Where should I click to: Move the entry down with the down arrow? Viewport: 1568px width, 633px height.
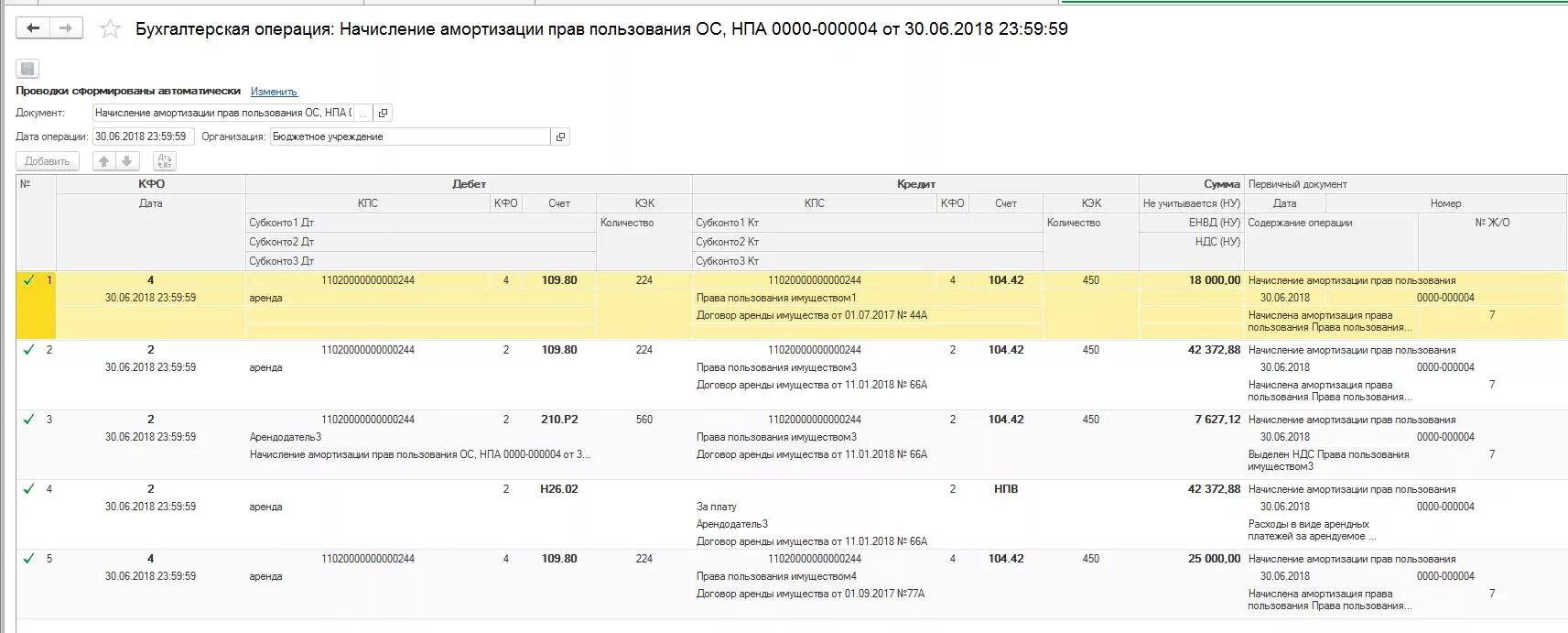pyautogui.click(x=126, y=161)
